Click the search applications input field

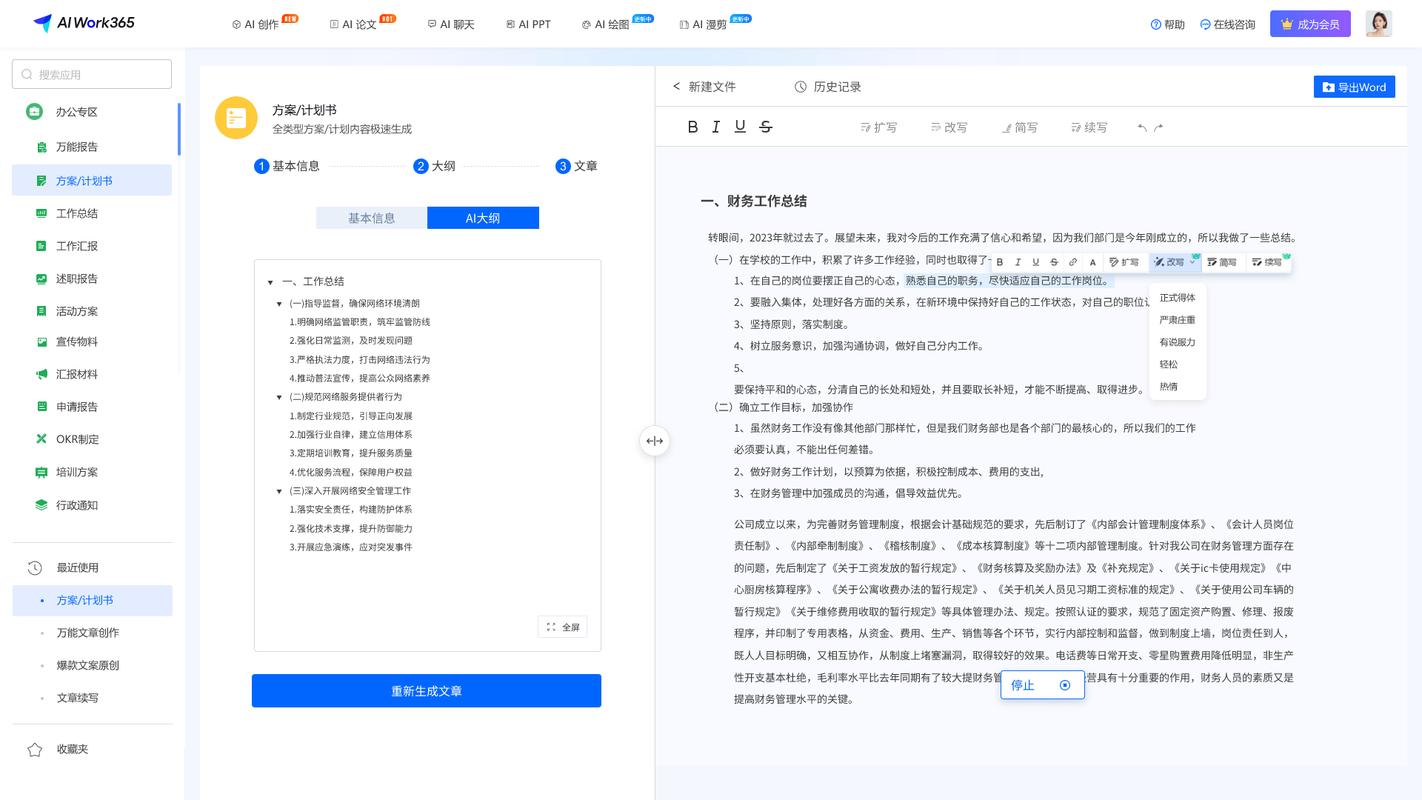click(91, 73)
